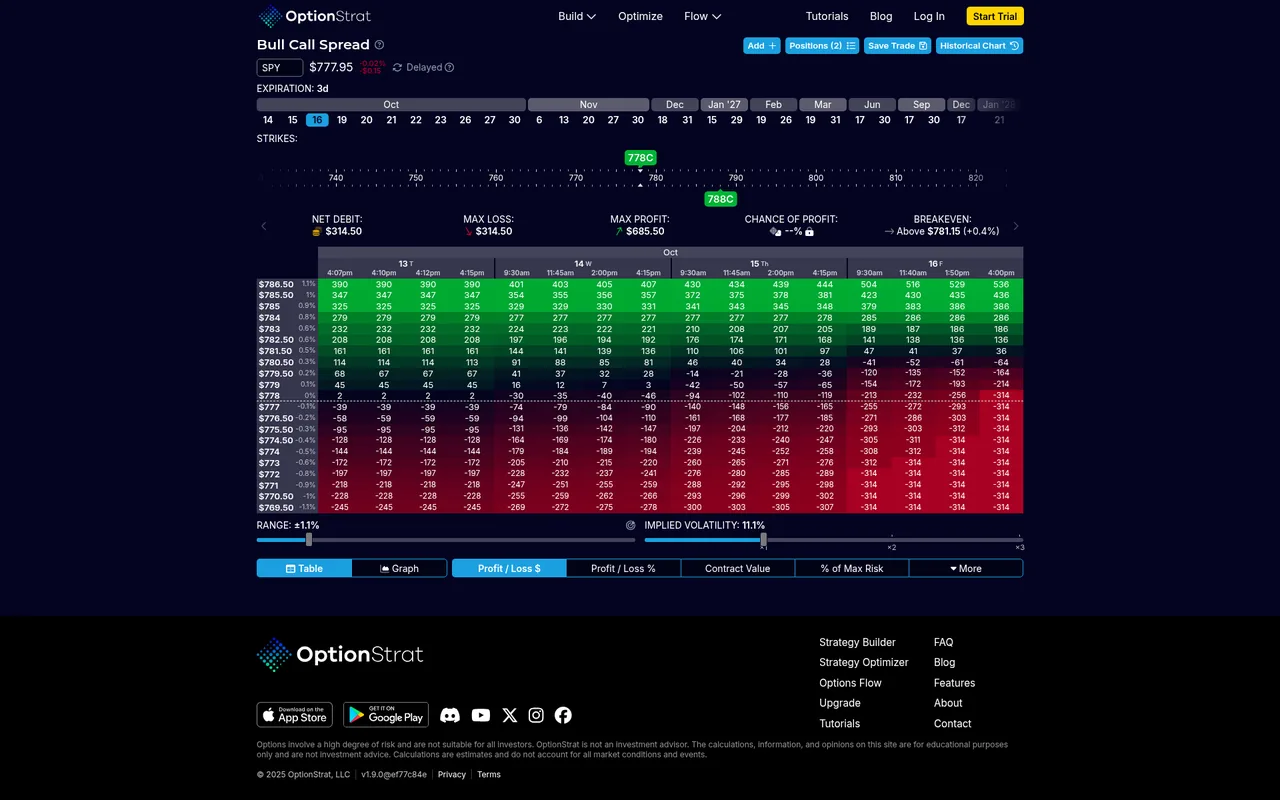Click the Save Trade button

coord(898,46)
